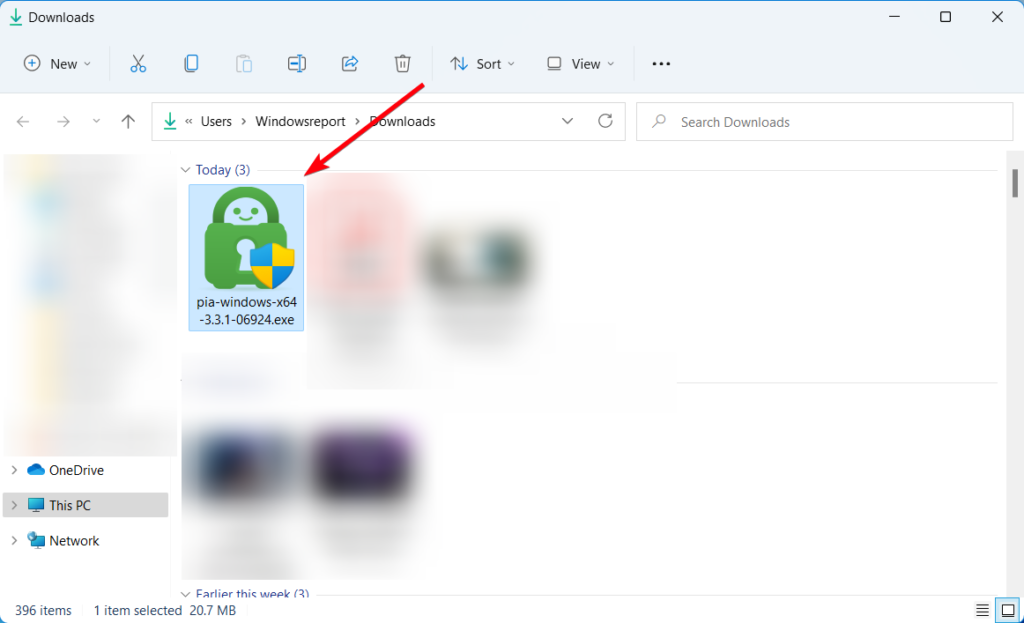
Task: Navigate back with the back arrow
Action: click(23, 120)
